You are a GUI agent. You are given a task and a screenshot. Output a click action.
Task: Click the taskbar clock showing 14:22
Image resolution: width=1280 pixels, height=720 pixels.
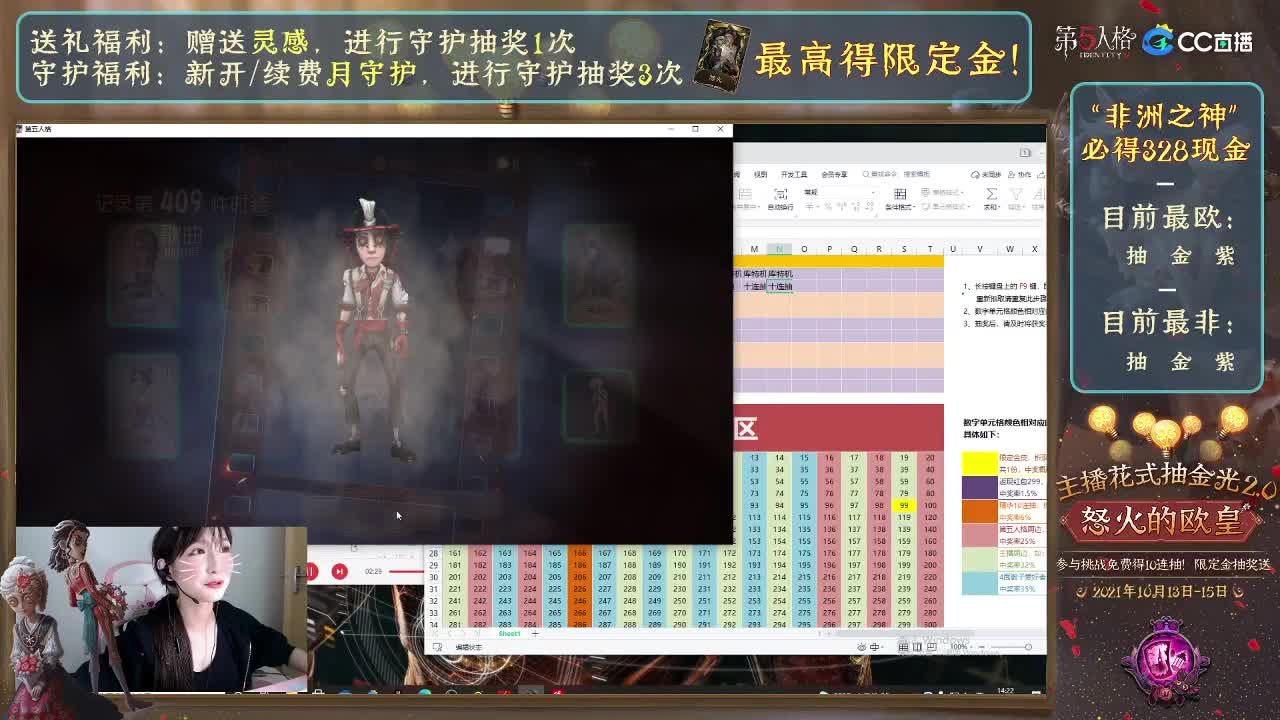click(1006, 690)
